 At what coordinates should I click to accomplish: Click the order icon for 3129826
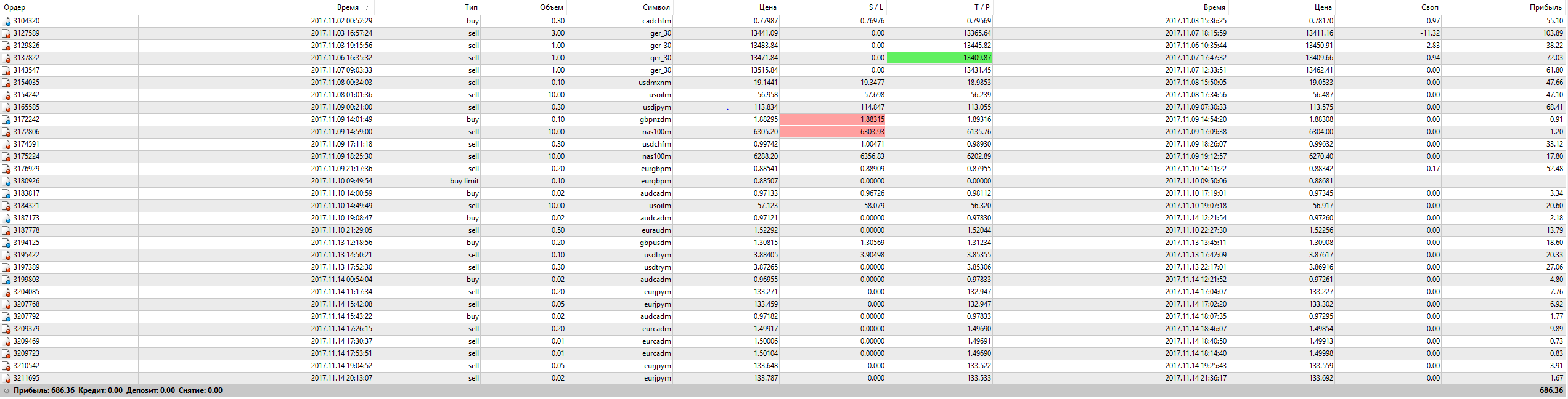pyautogui.click(x=6, y=46)
